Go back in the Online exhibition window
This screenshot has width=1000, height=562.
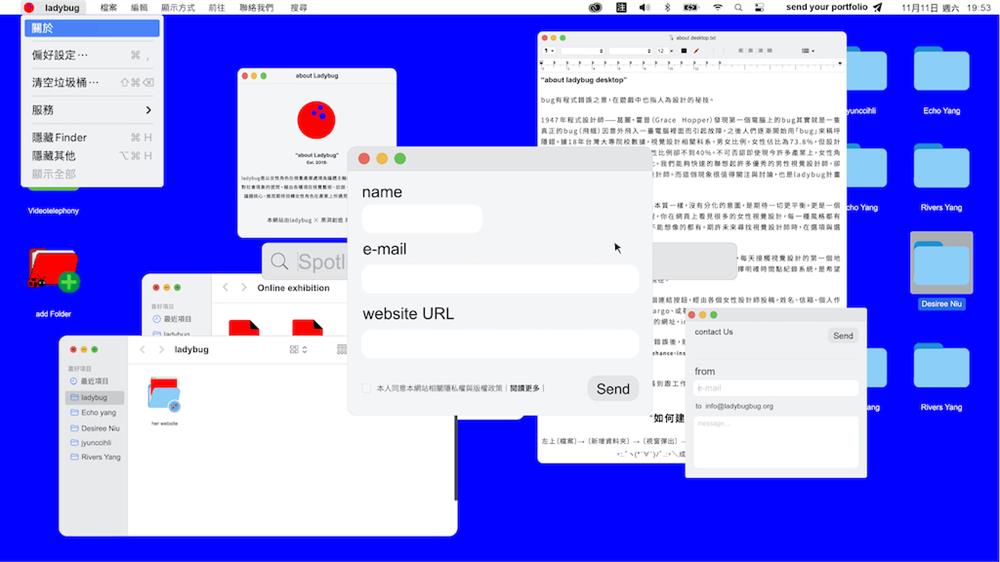(225, 288)
